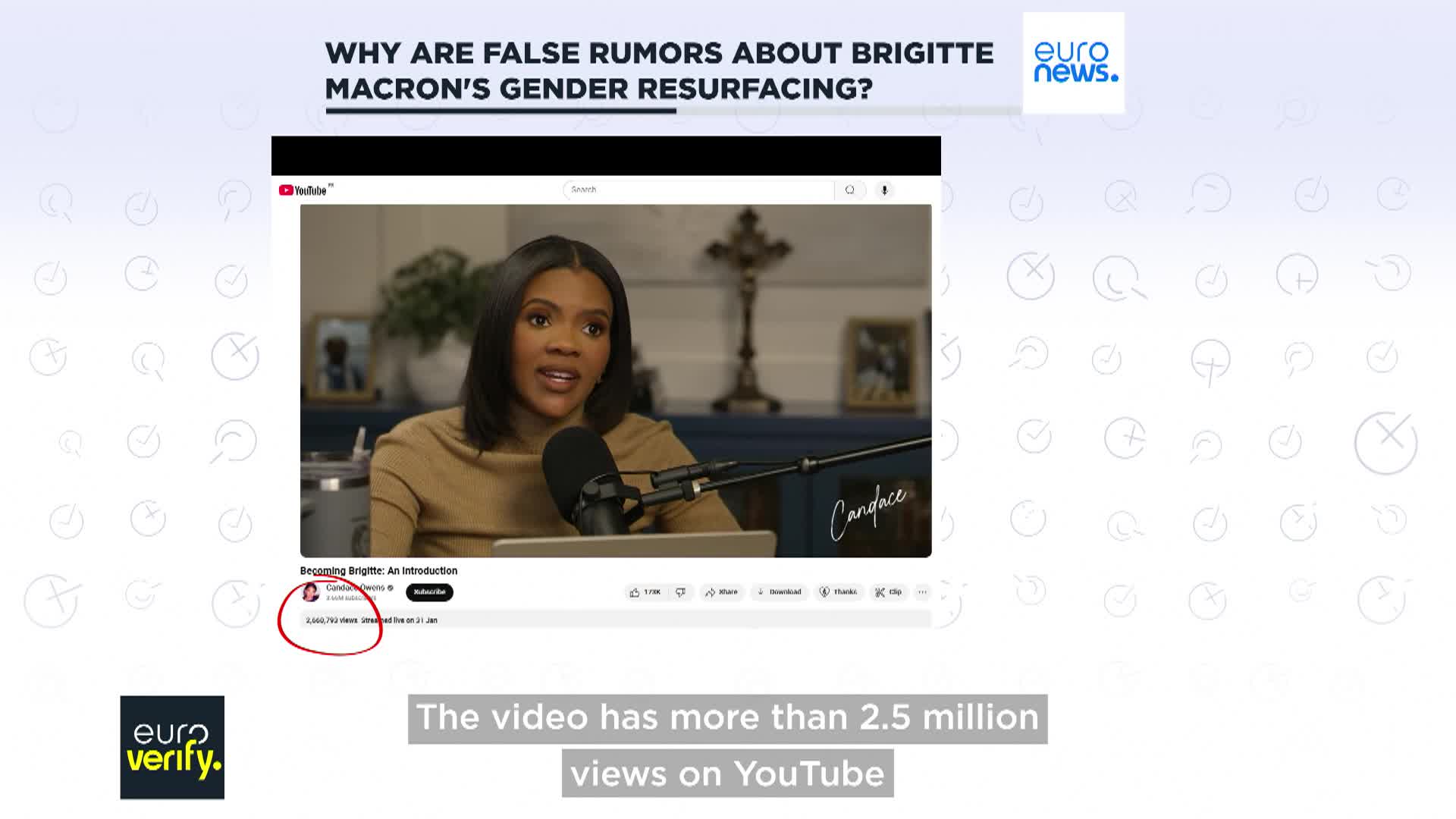Click the Thanks button
Screen dimensions: 1456x819
838,592
